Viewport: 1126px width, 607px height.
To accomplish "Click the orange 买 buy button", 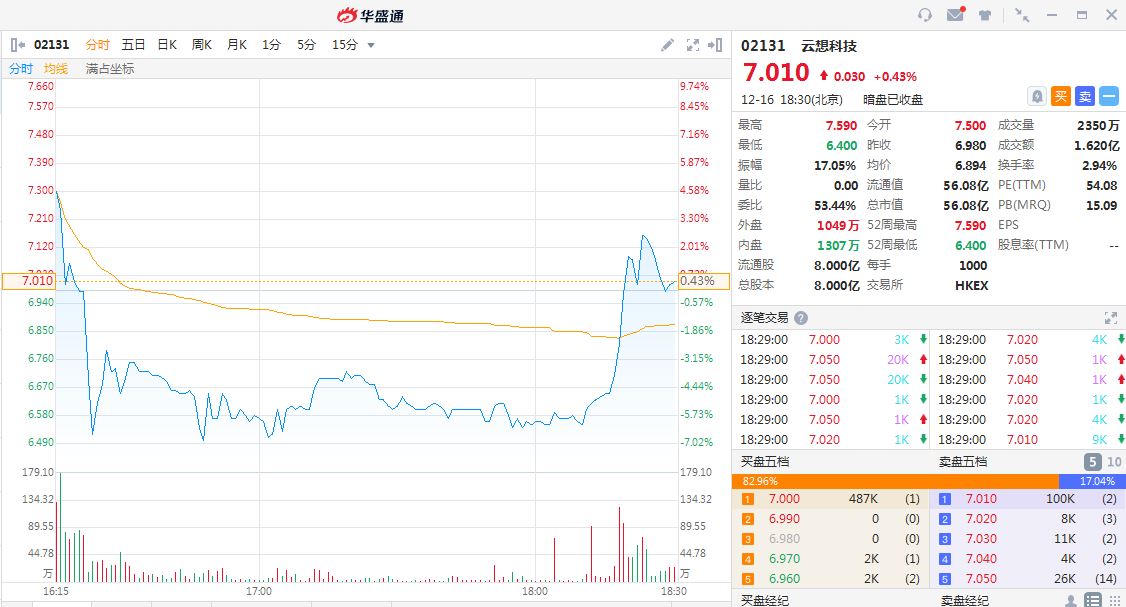I will (x=1061, y=96).
